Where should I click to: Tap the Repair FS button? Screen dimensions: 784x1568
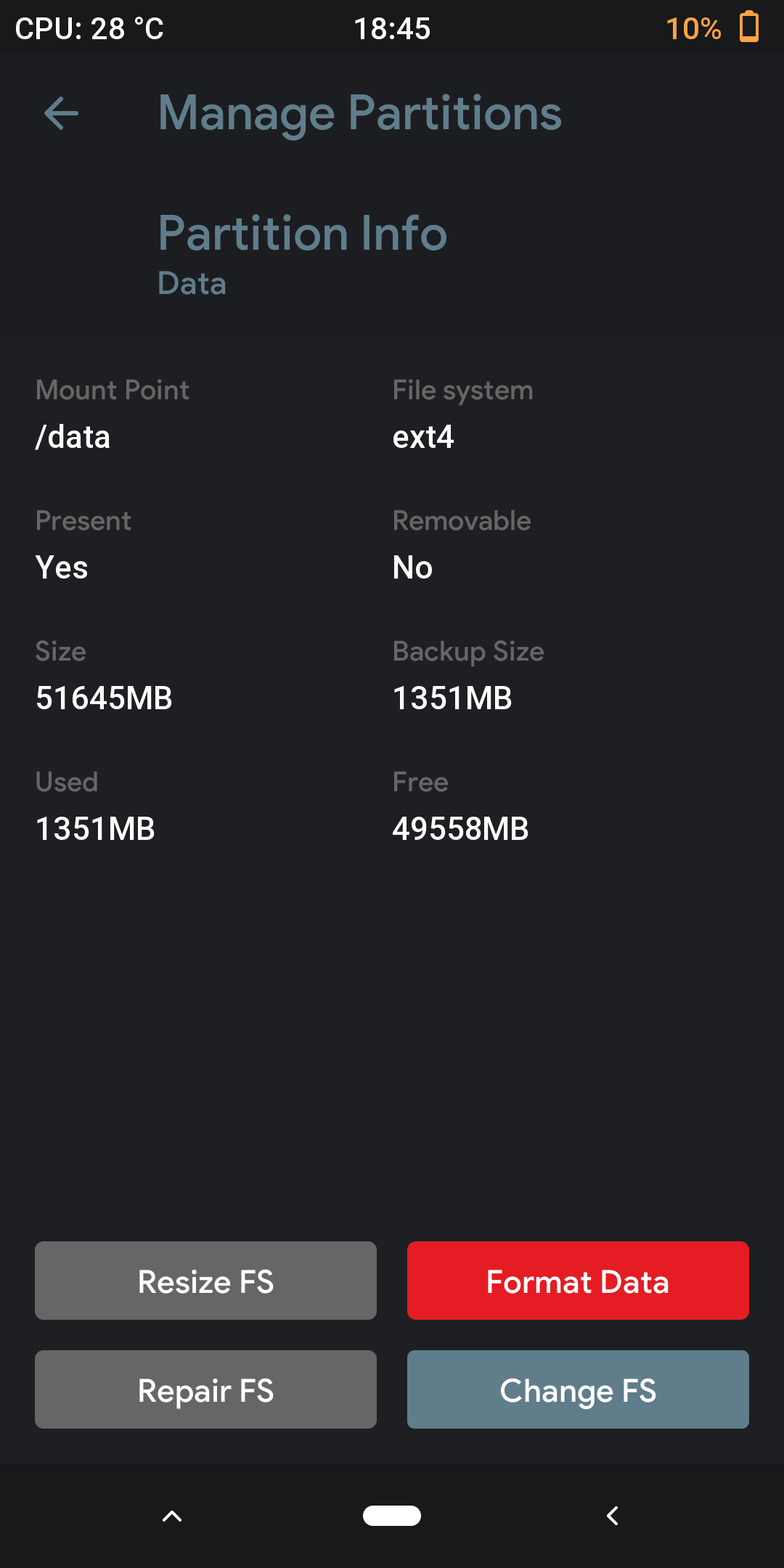tap(205, 1389)
